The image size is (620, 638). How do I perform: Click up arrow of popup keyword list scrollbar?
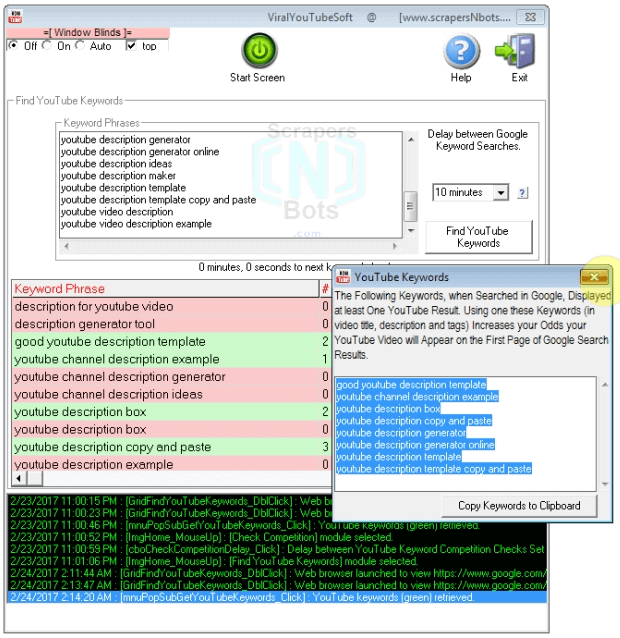tap(605, 385)
